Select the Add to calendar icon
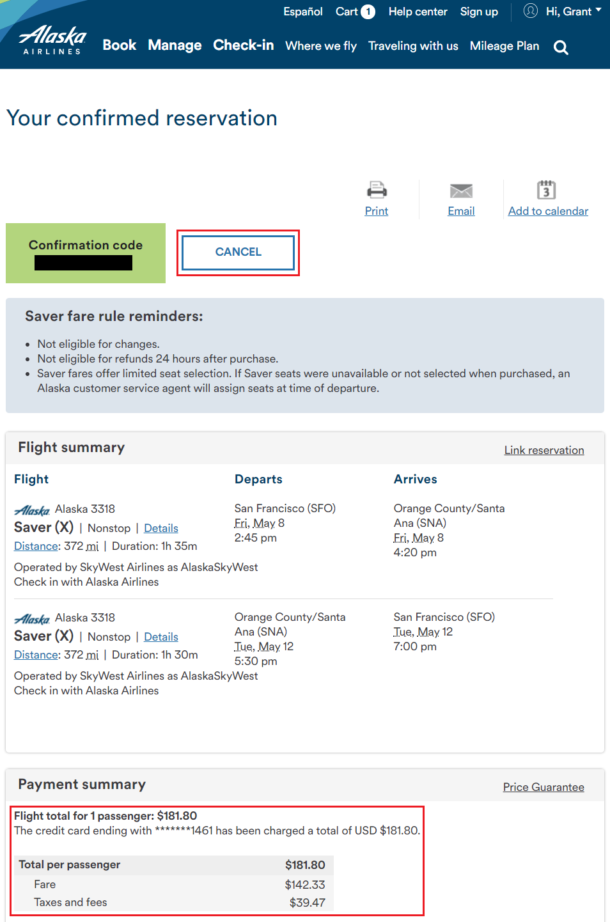The height and width of the screenshot is (922, 610). tap(548, 190)
